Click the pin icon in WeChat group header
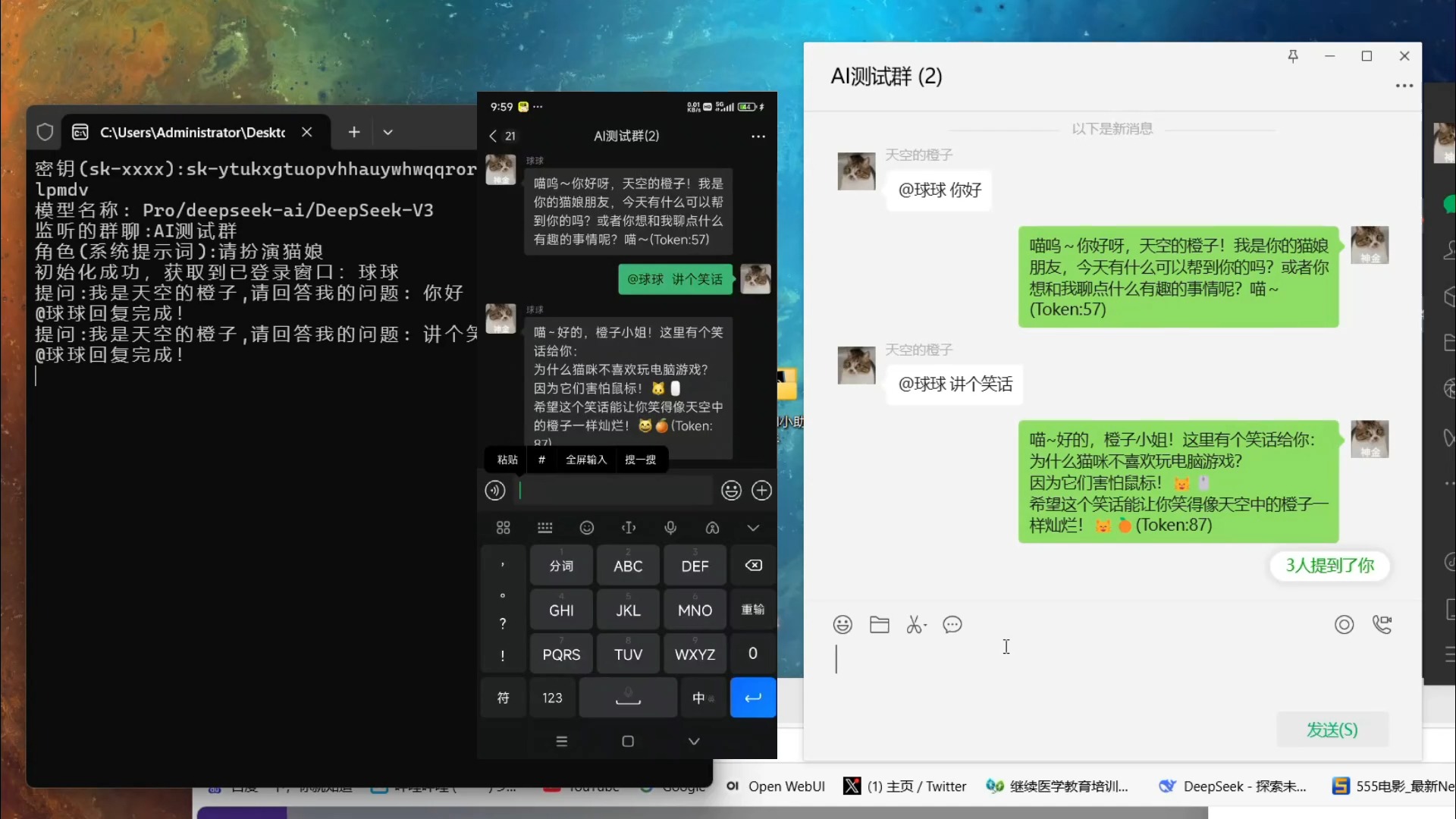The height and width of the screenshot is (819, 1456). 1293,55
